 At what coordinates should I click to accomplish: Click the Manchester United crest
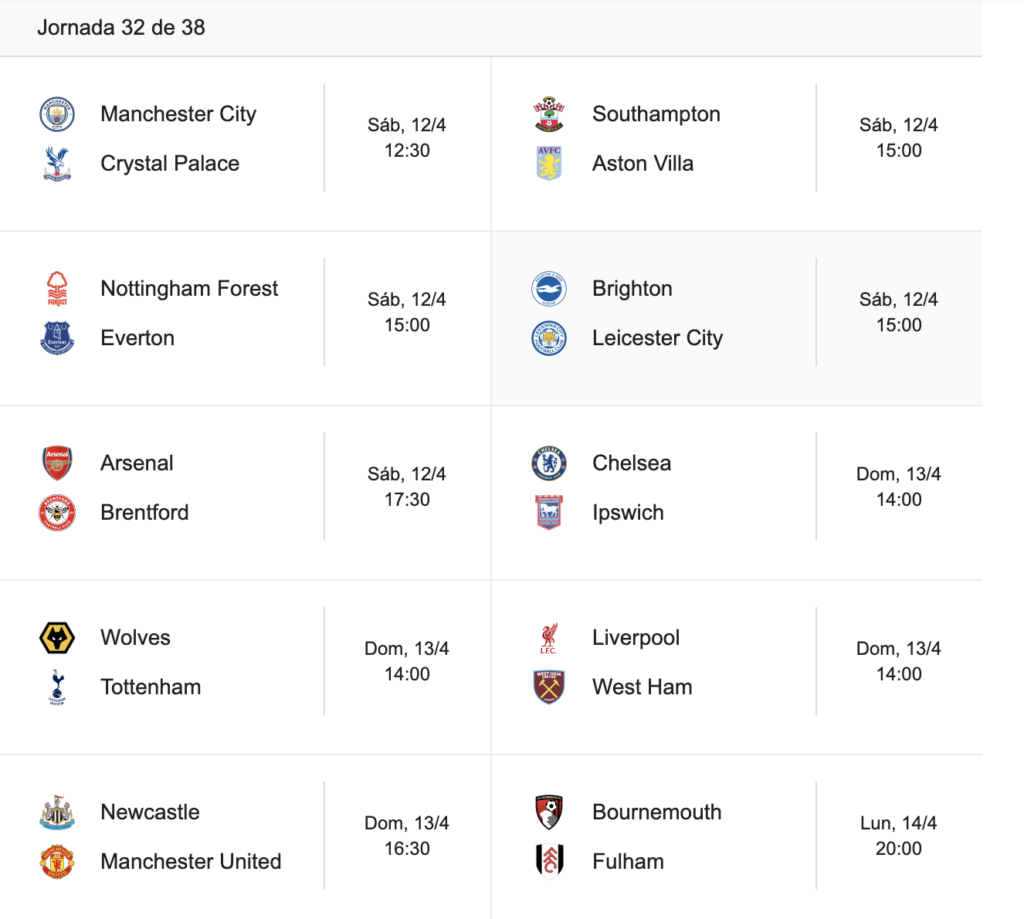click(57, 862)
